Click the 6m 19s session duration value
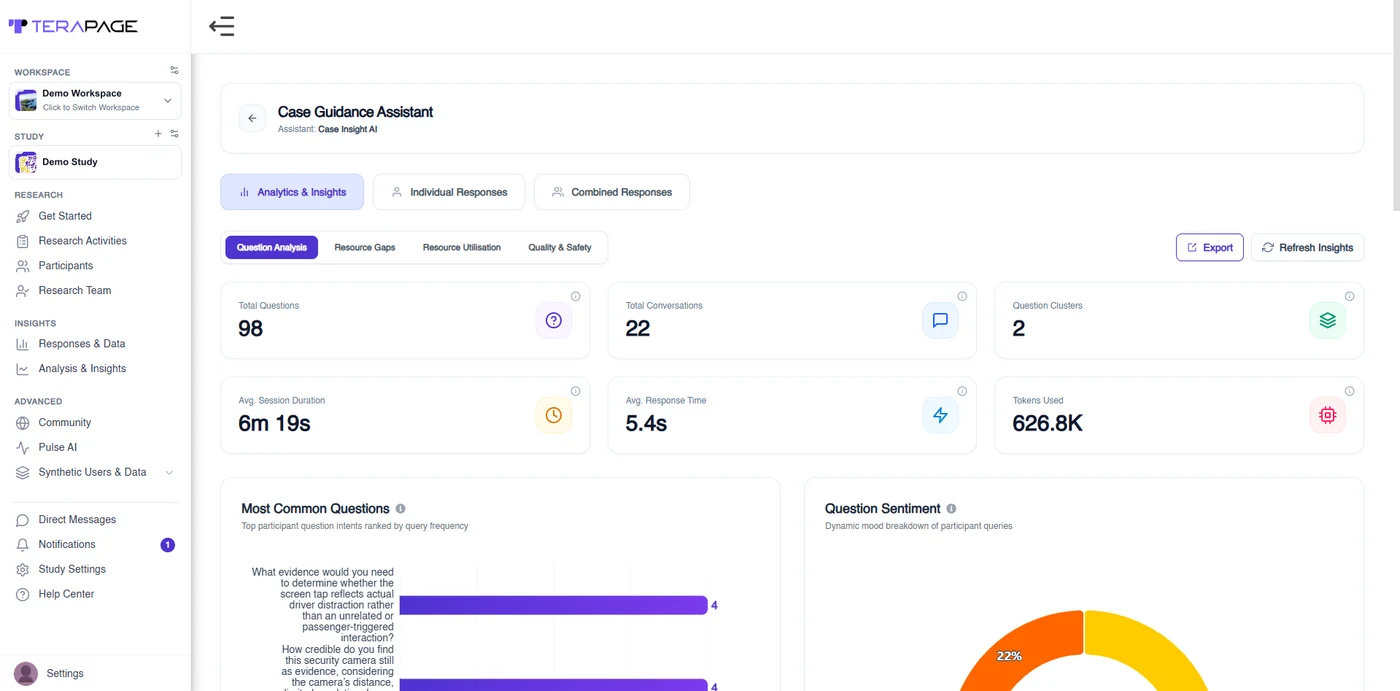Viewport: 1400px width, 691px height. (x=274, y=424)
